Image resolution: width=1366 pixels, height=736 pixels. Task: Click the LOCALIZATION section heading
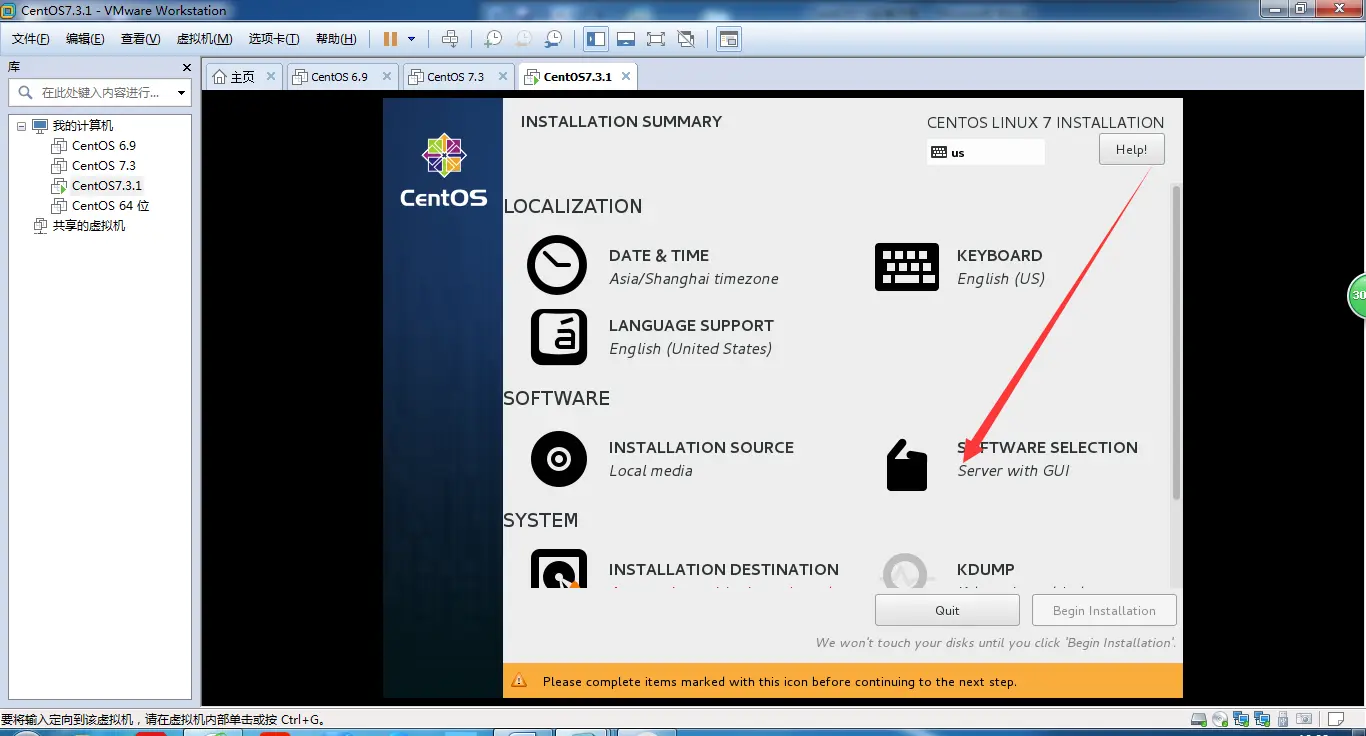[573, 207]
